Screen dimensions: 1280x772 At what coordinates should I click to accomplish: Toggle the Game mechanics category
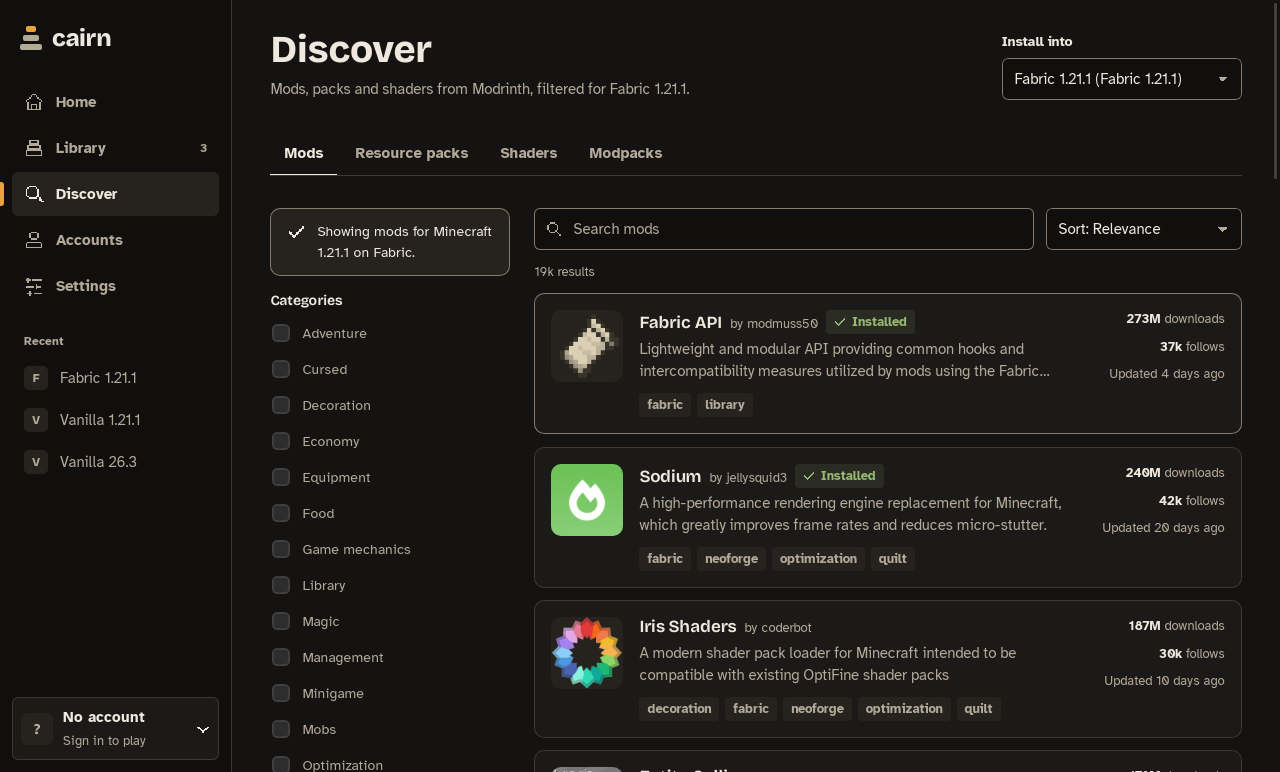click(x=281, y=549)
